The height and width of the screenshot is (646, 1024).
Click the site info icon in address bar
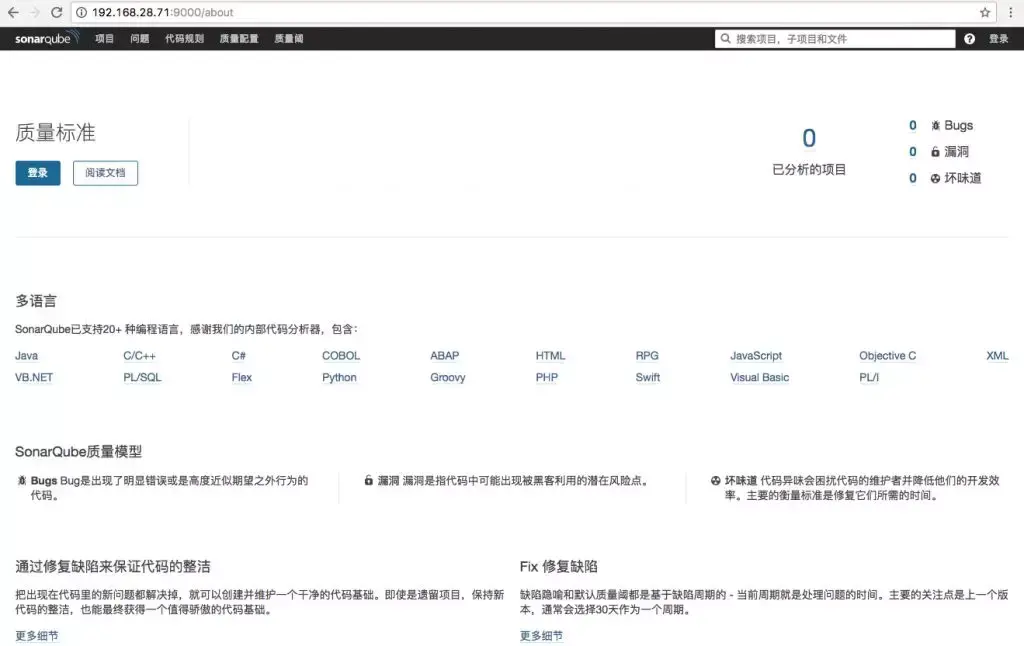[x=81, y=12]
